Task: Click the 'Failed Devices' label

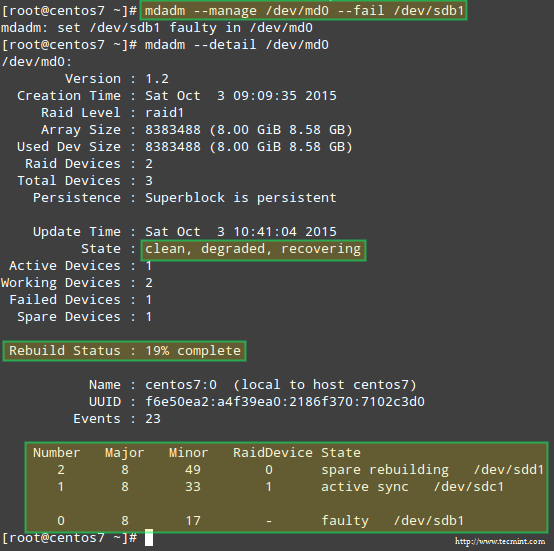Action: 65,300
